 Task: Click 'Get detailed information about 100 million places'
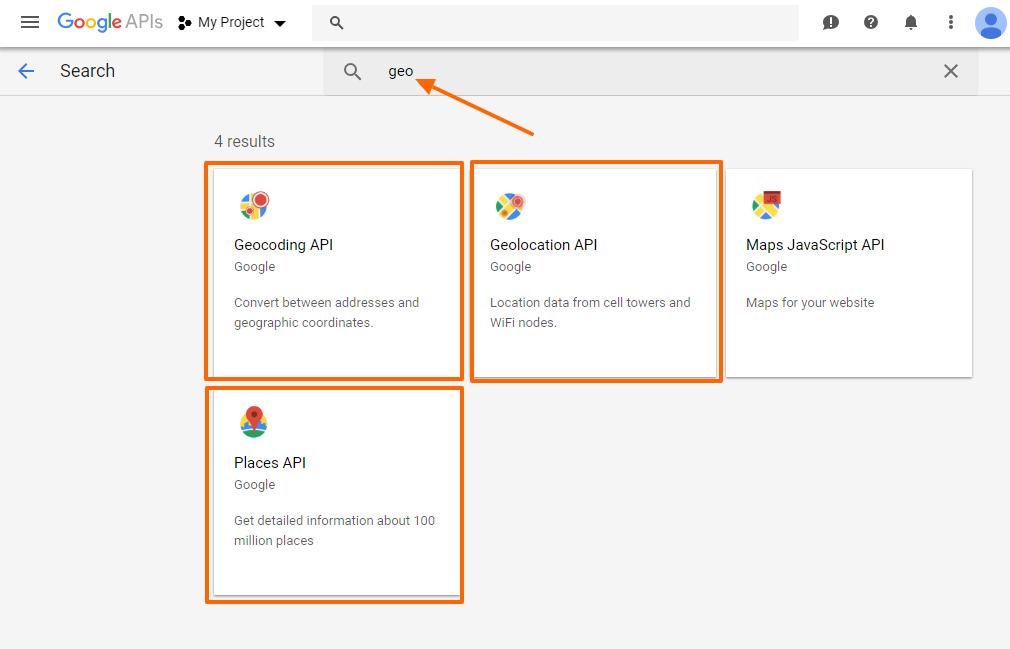coord(334,531)
